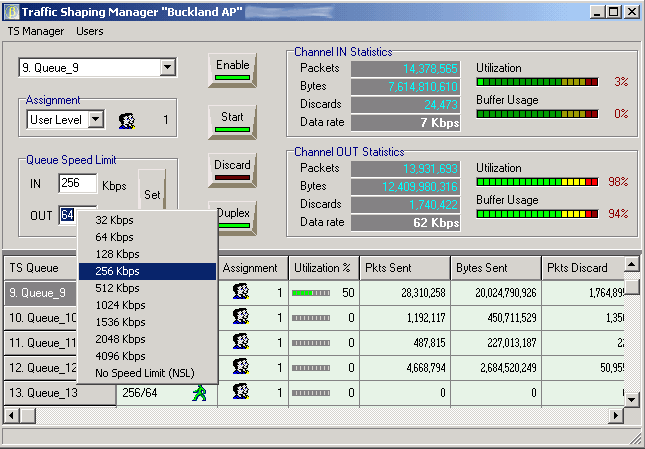Viewport: 645px width, 449px height.
Task: Open the Queue_9 selection dropdown
Action: click(x=168, y=67)
